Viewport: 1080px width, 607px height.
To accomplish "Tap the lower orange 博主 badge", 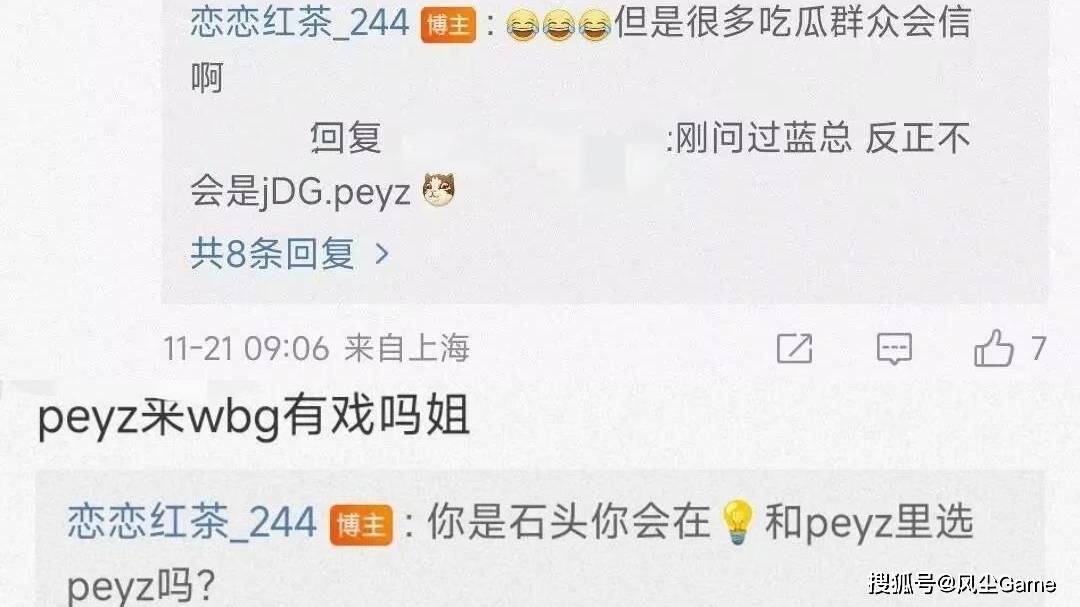I will click(x=361, y=525).
